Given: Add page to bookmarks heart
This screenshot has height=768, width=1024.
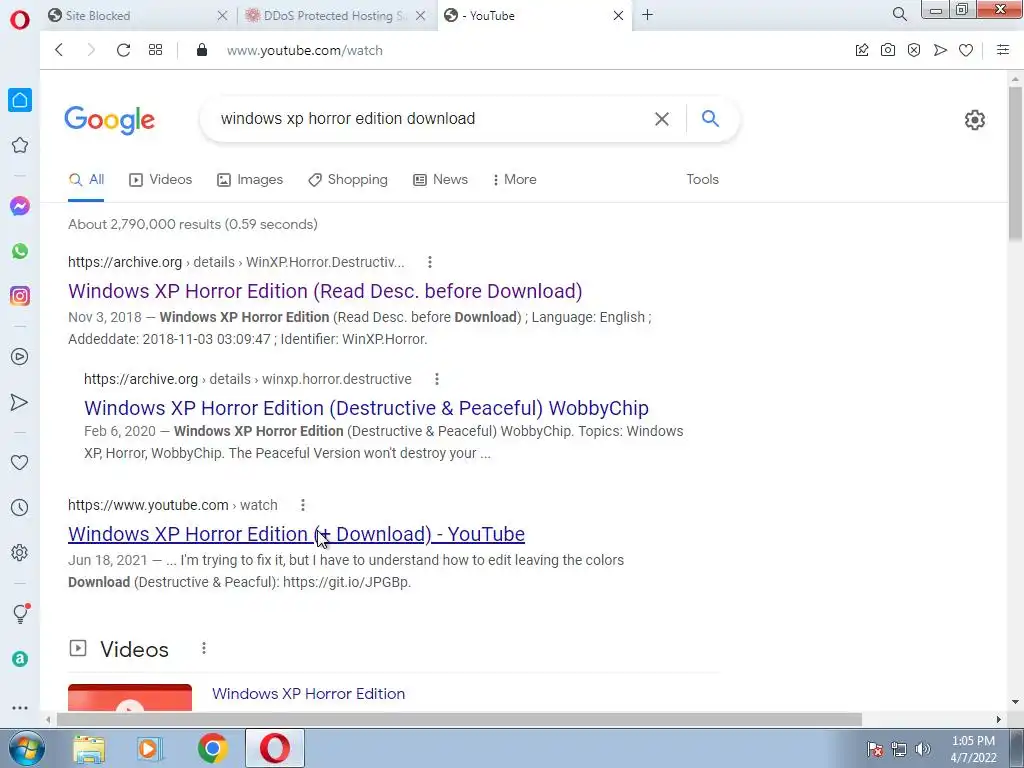Looking at the screenshot, I should tap(966, 50).
